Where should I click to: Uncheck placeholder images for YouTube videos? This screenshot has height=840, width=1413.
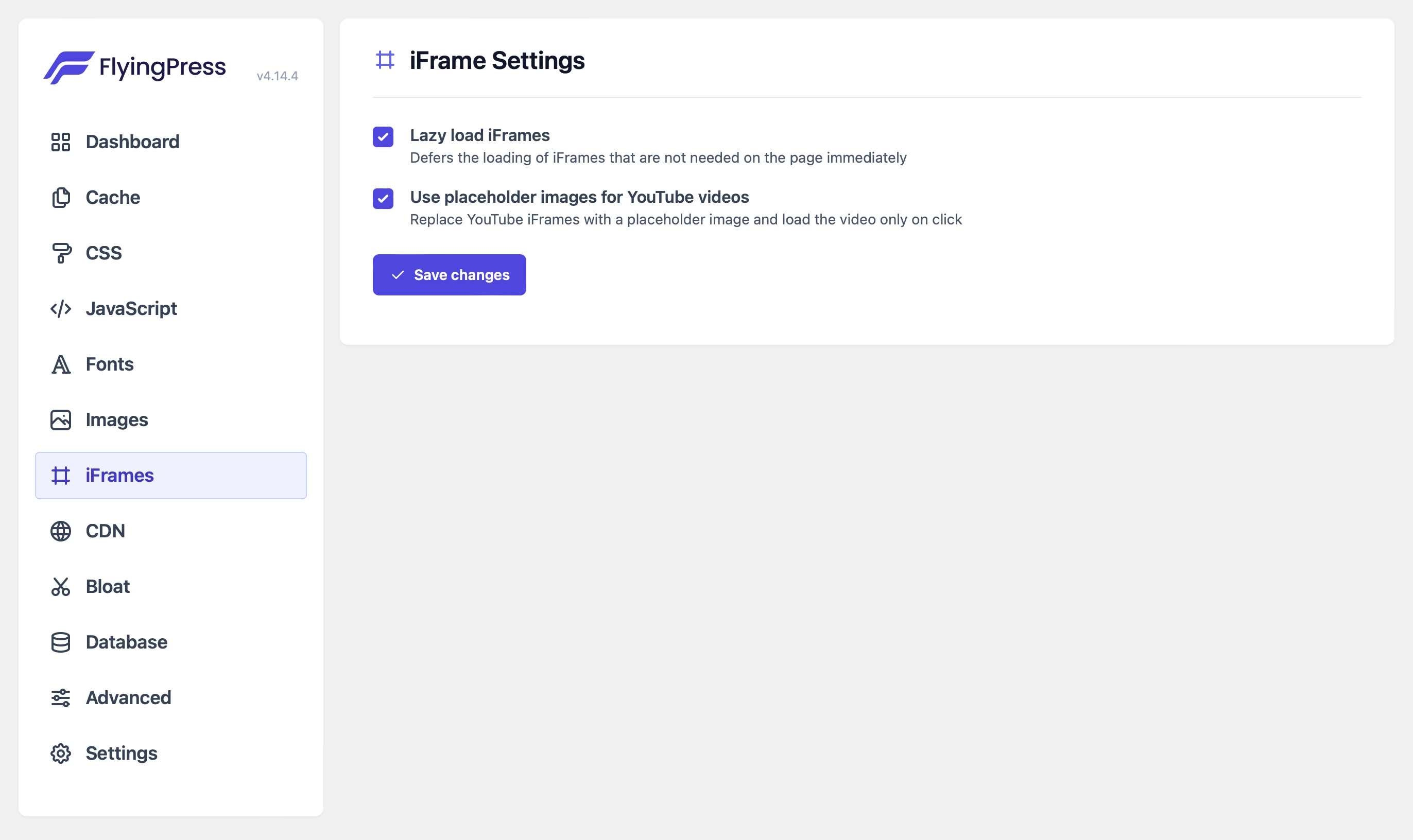pyautogui.click(x=384, y=199)
